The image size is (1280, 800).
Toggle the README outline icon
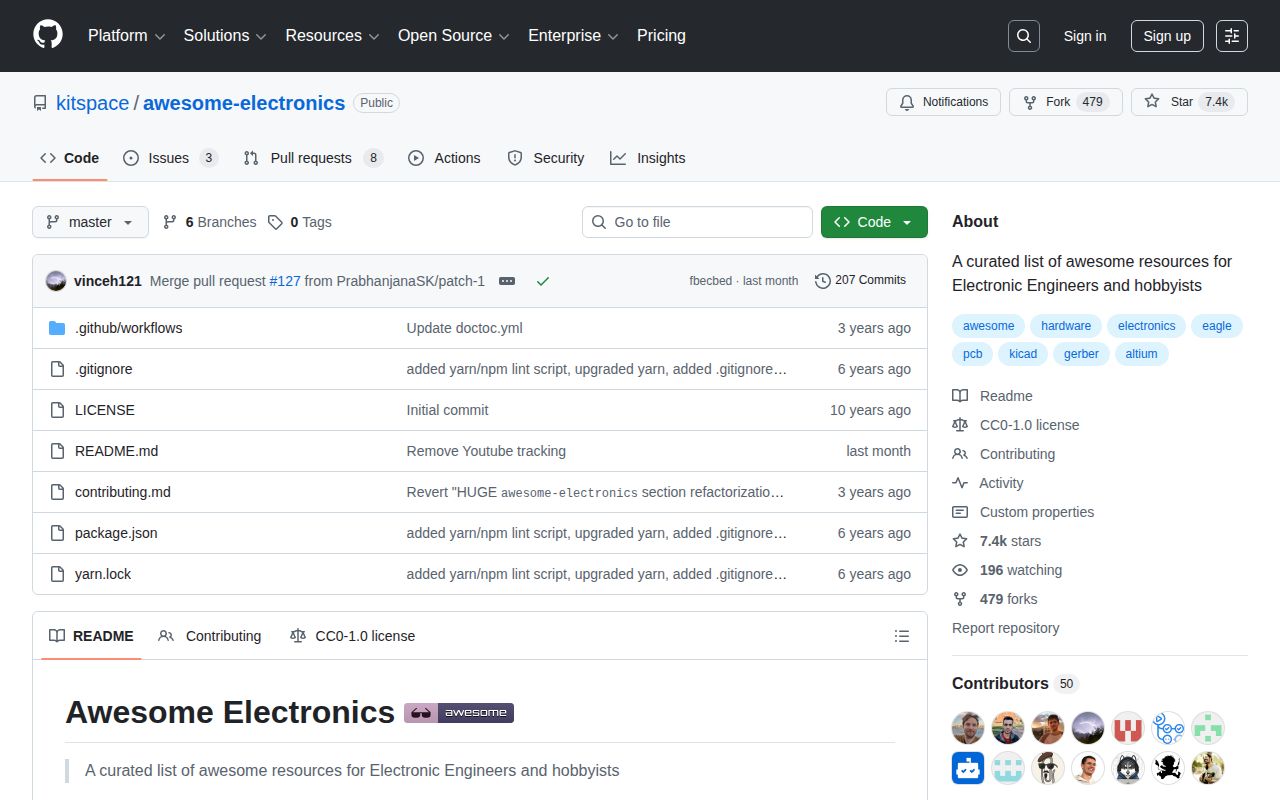901,636
